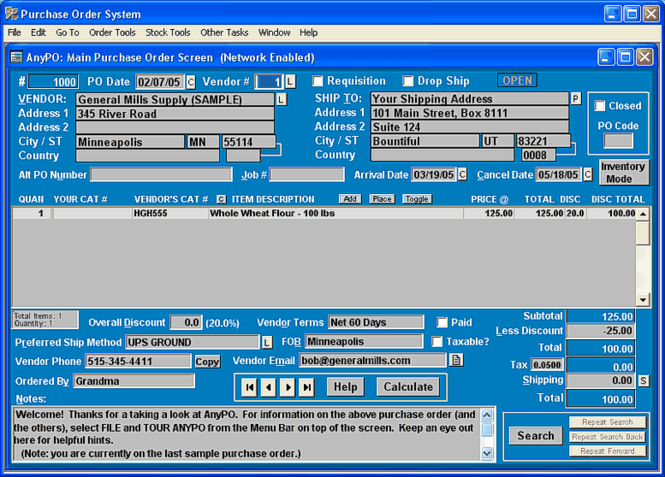Click the Calculate button
Image resolution: width=665 pixels, height=477 pixels.
[408, 387]
